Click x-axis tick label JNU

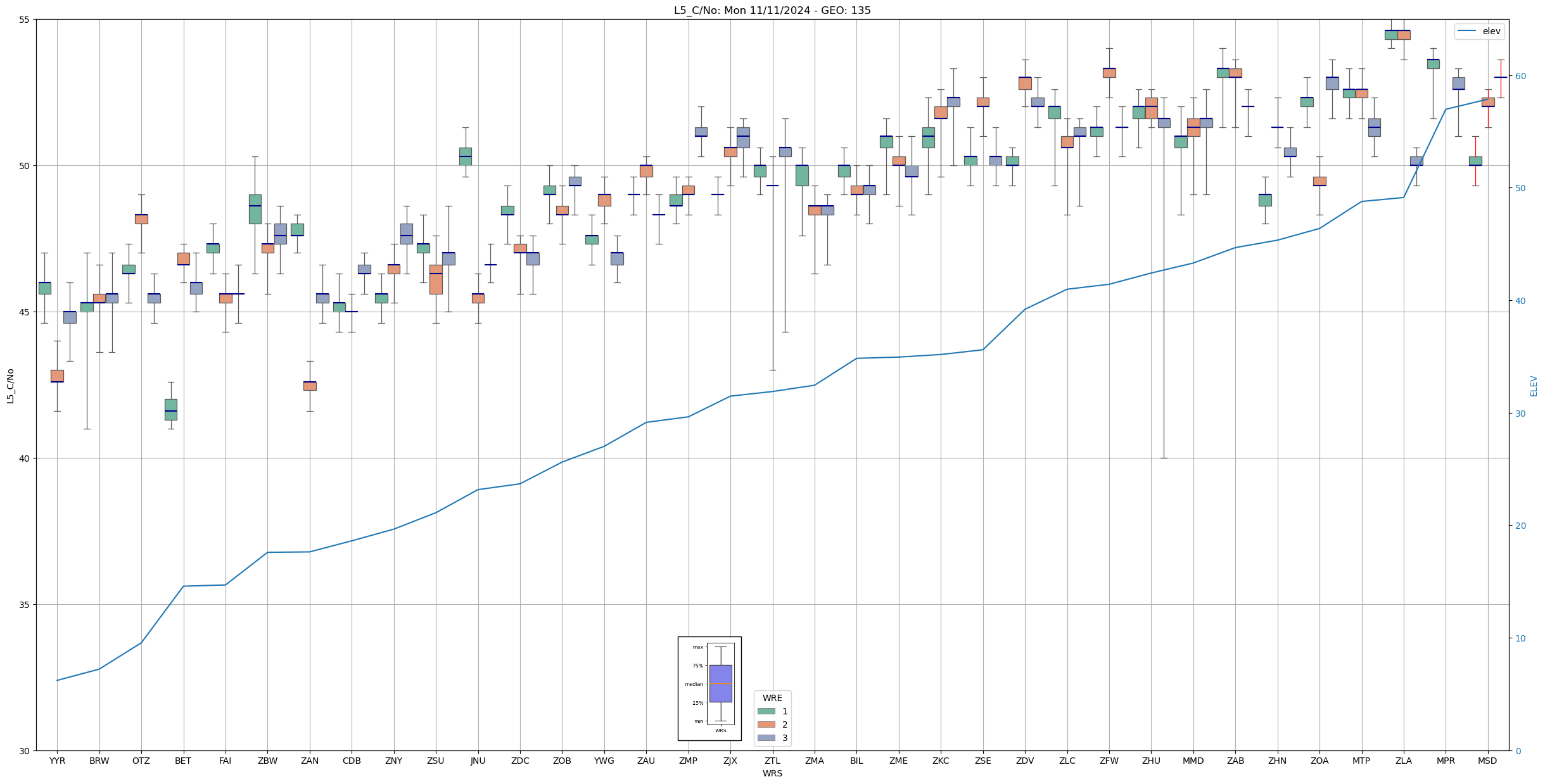click(478, 761)
